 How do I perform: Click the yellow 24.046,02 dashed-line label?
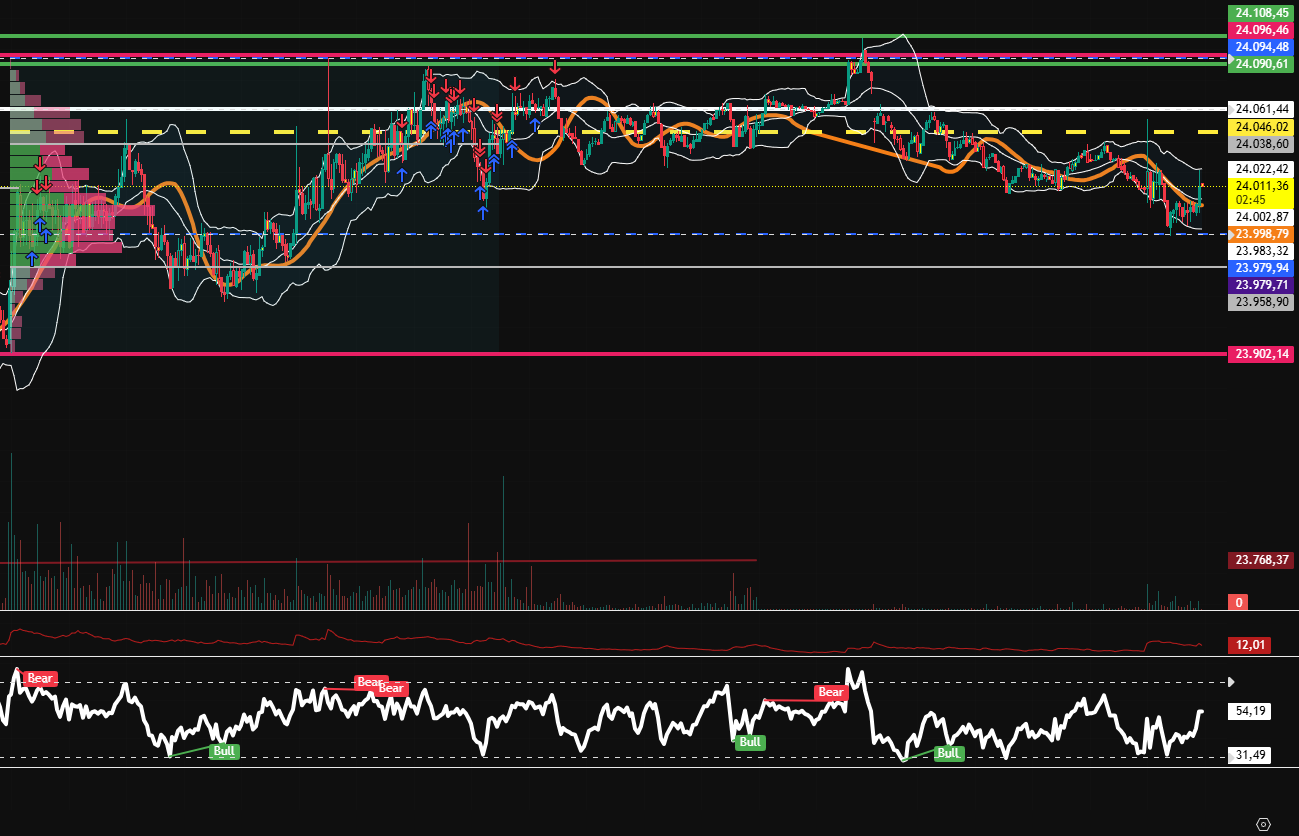tap(1261, 128)
